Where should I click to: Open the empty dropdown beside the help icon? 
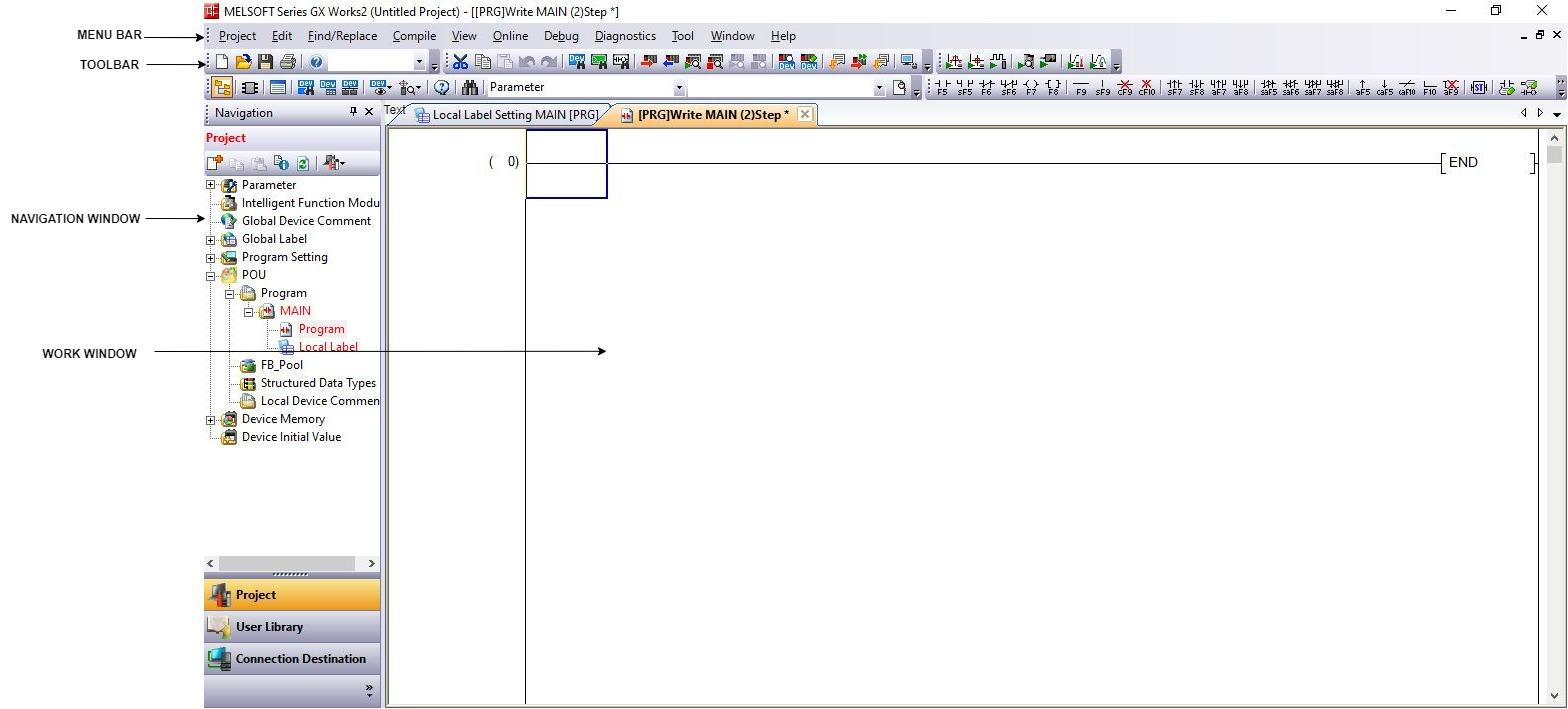pyautogui.click(x=419, y=61)
